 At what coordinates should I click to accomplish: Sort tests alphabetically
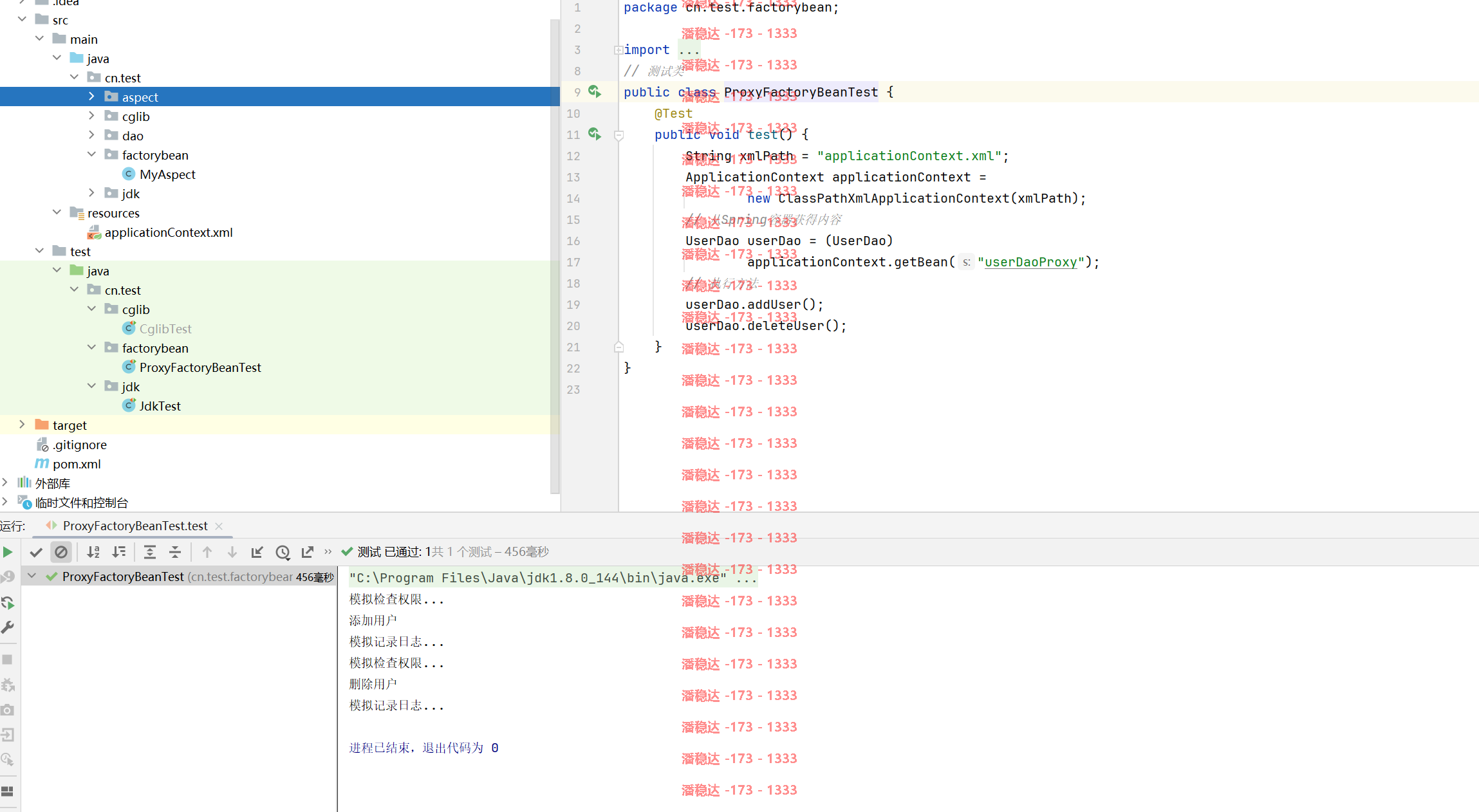(93, 552)
